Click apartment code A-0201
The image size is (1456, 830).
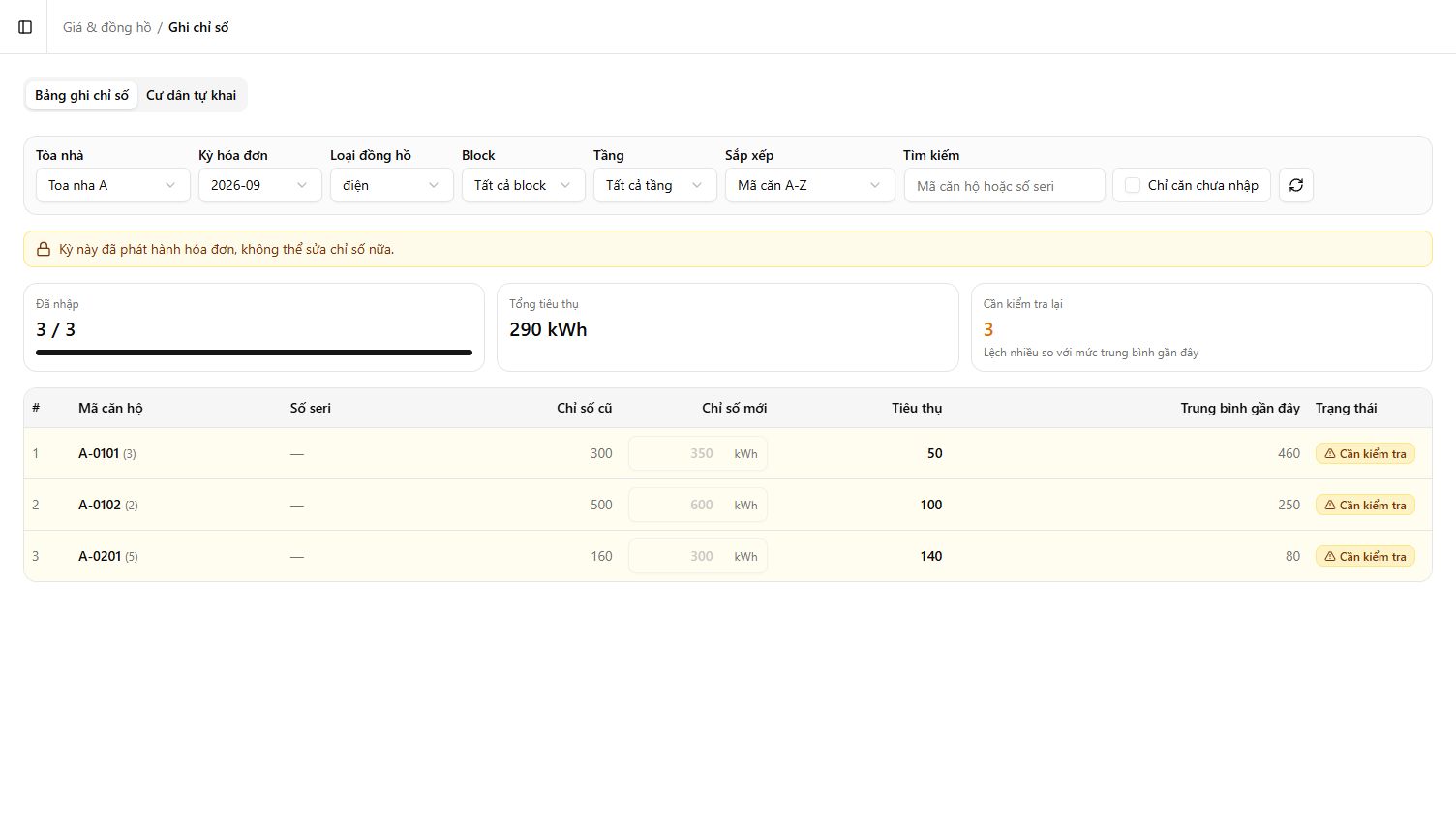pos(100,556)
